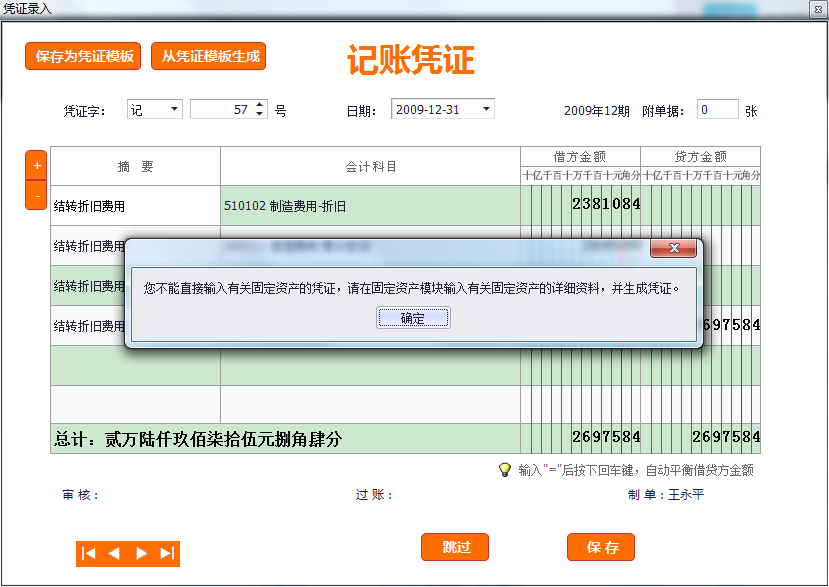
Task: Click the 从凭证模板生成 button
Action: [210, 56]
